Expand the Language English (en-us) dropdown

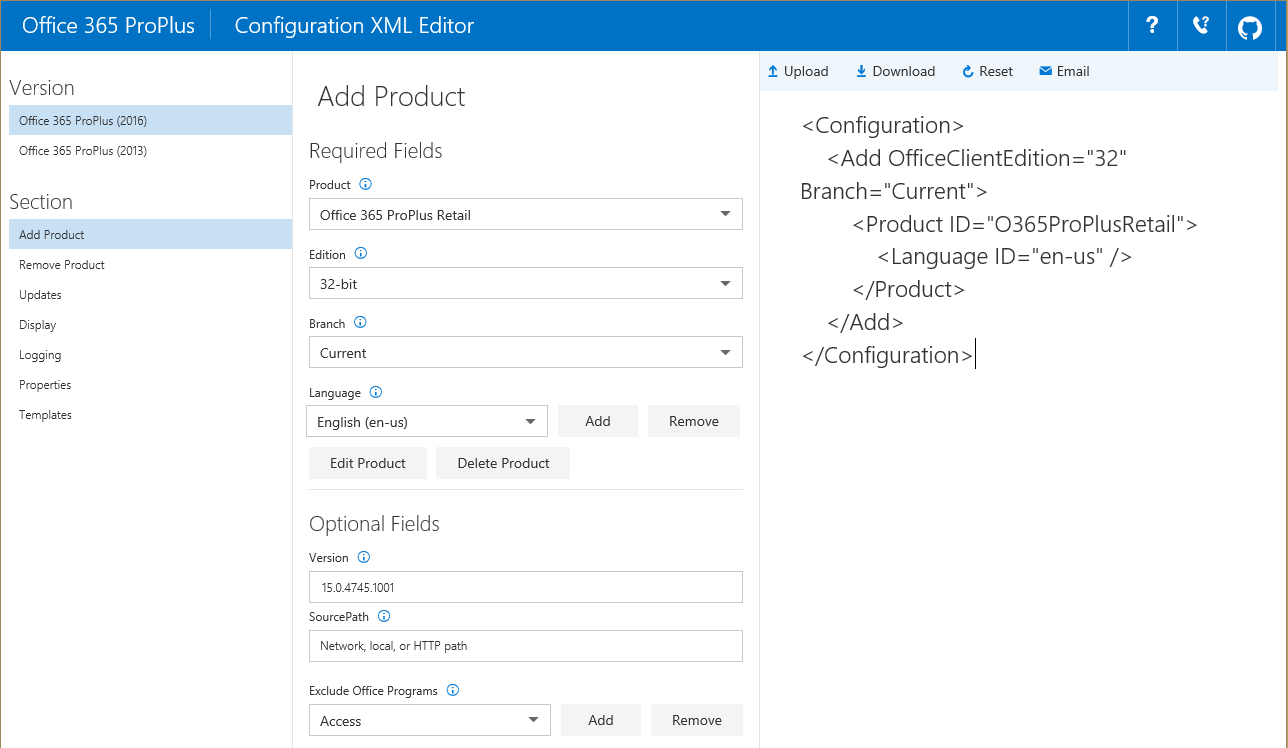click(x=427, y=422)
